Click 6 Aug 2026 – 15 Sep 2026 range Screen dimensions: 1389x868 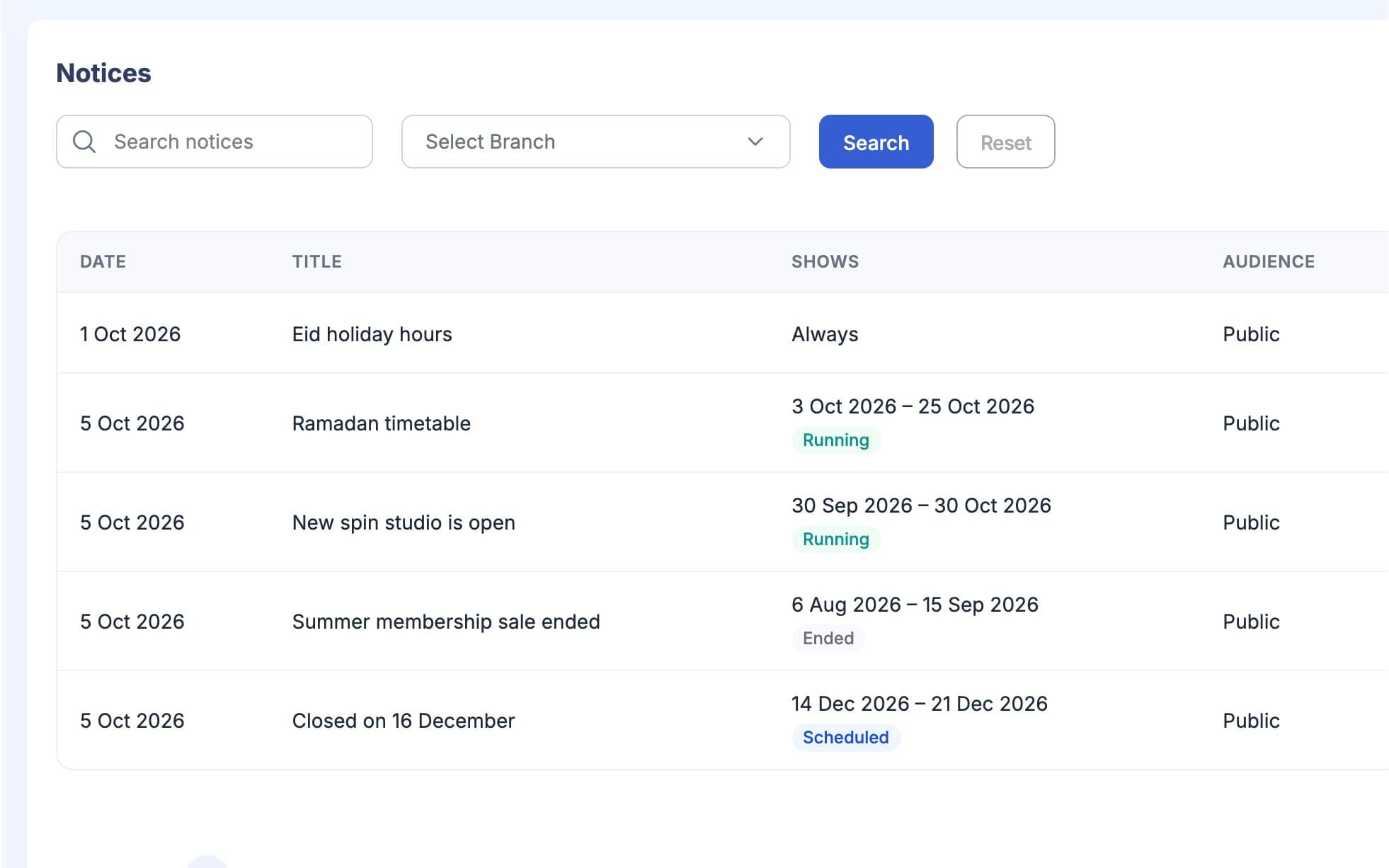click(915, 605)
